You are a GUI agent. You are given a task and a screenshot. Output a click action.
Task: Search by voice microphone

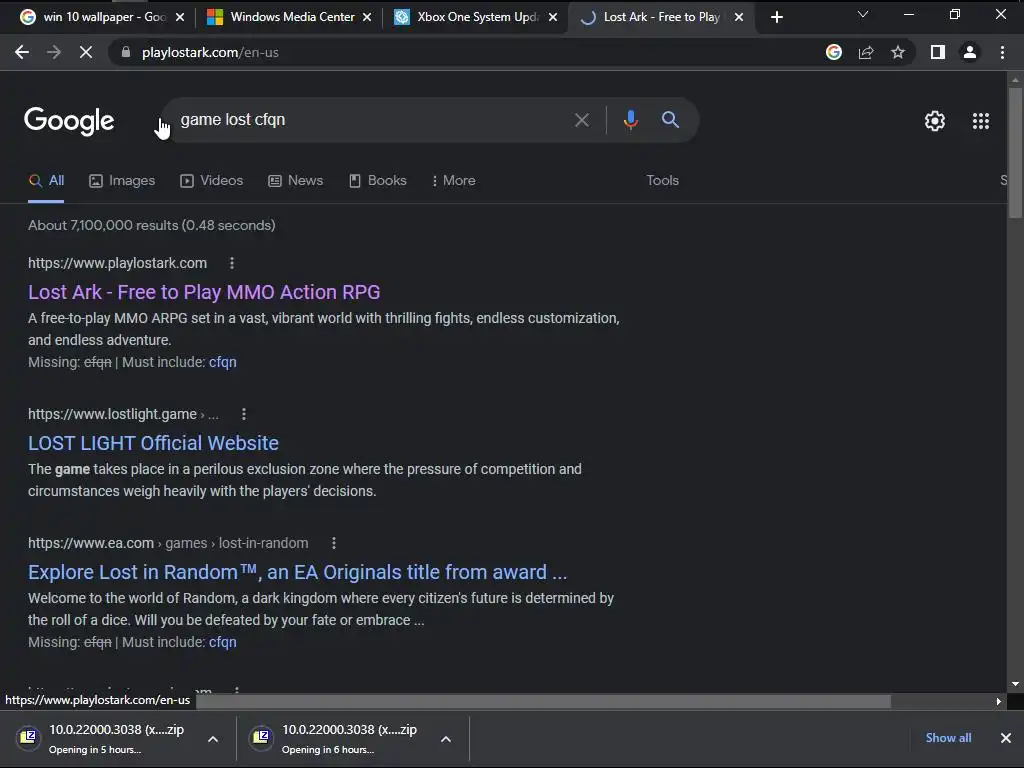click(630, 120)
